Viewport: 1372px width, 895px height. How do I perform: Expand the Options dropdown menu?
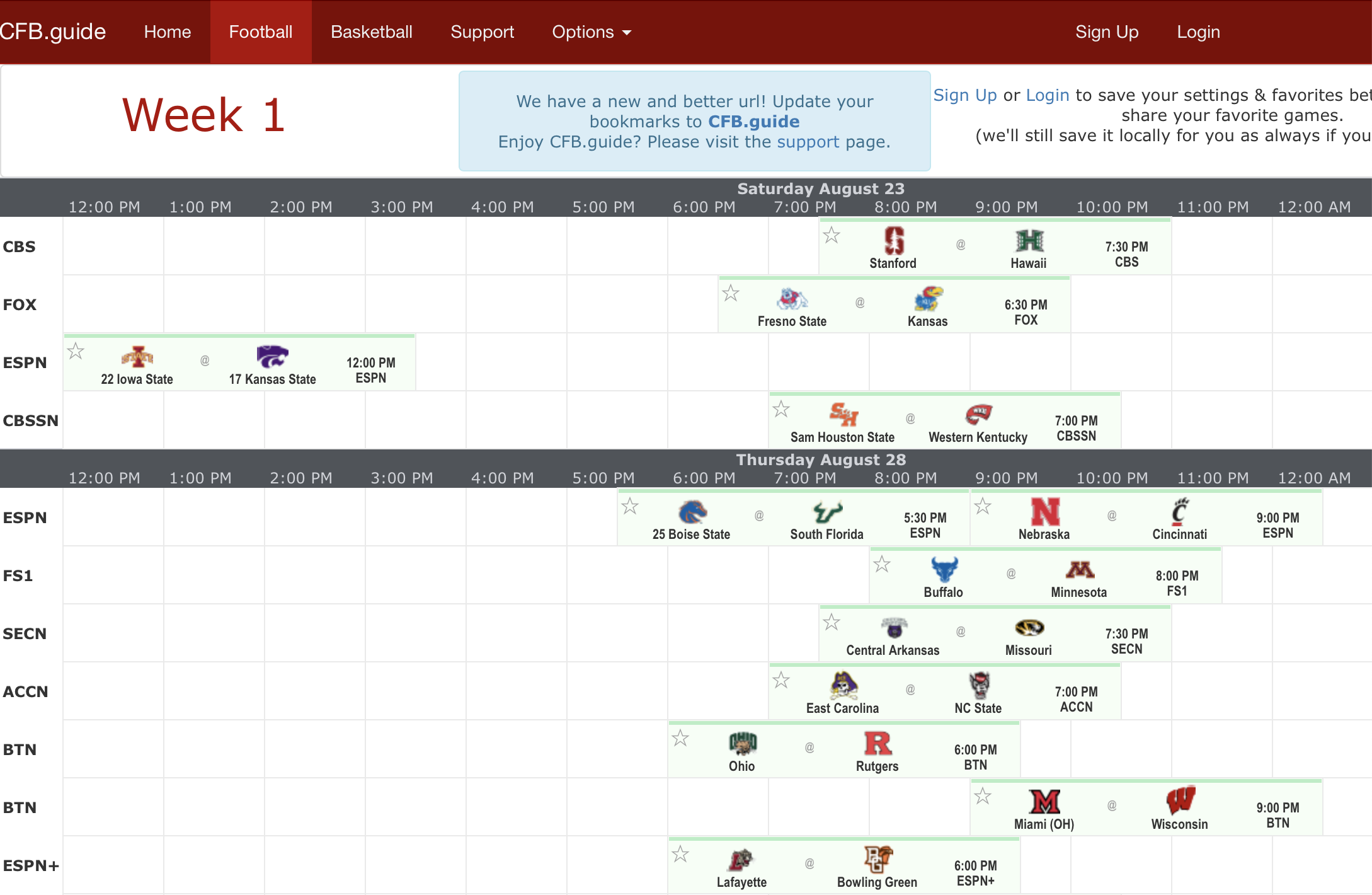pos(591,32)
